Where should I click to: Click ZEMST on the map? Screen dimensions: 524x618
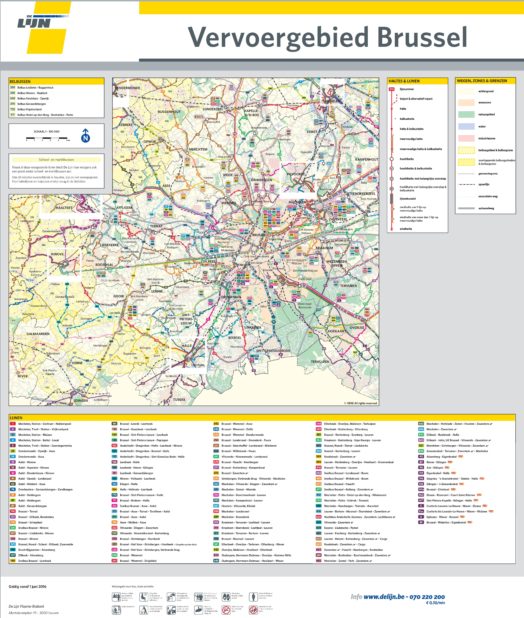coord(311,132)
